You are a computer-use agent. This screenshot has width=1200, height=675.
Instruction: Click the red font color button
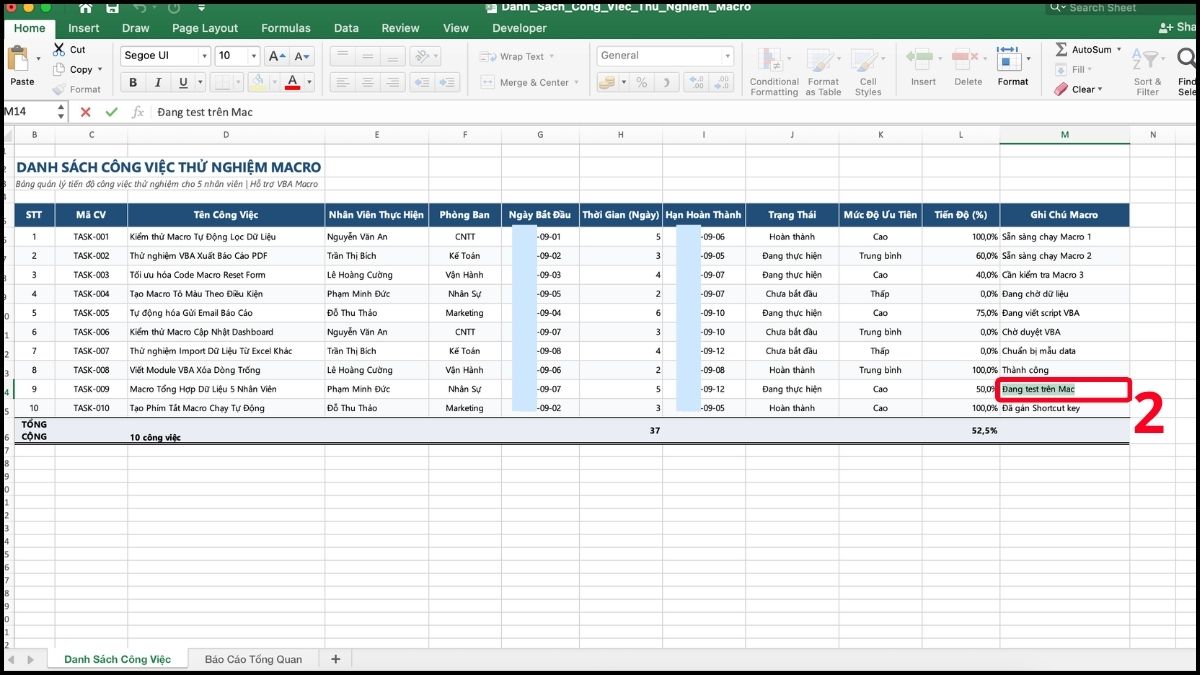[292, 83]
